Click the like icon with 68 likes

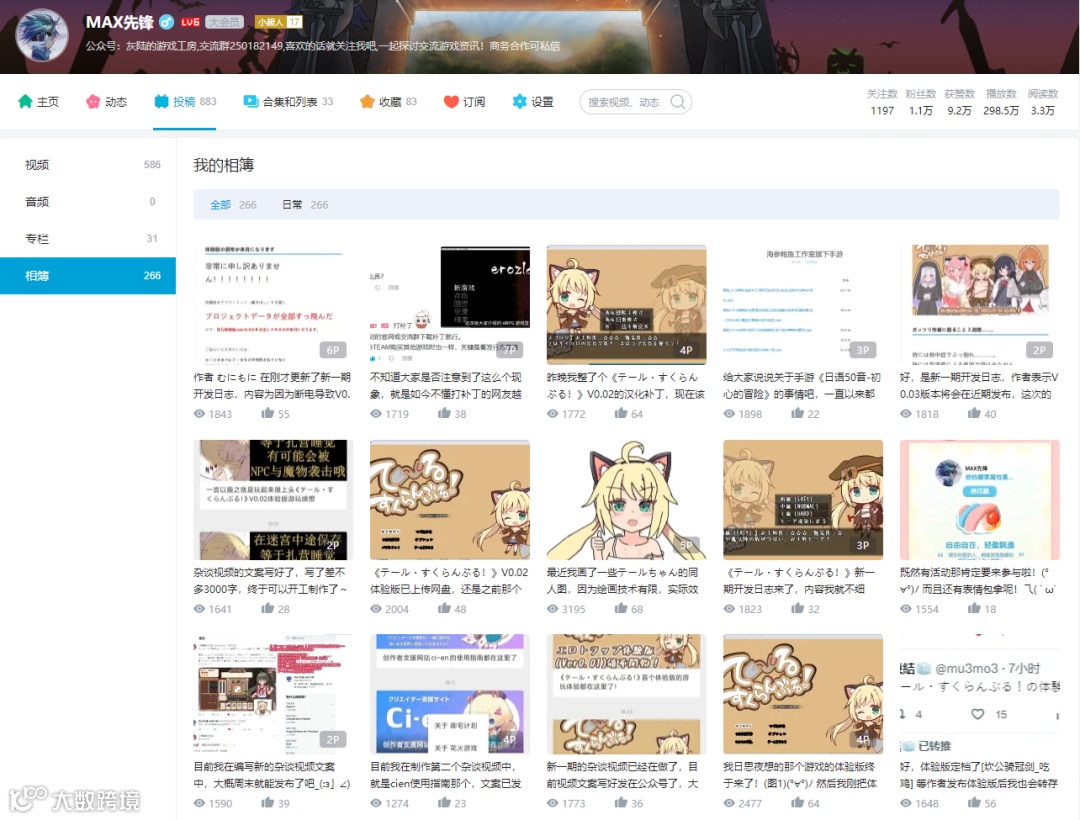(x=621, y=608)
